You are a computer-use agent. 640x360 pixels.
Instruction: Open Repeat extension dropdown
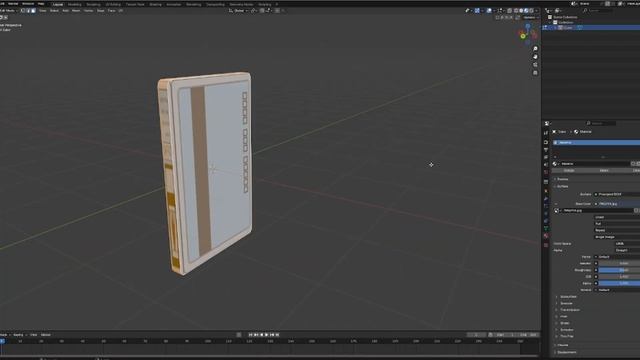[617, 230]
